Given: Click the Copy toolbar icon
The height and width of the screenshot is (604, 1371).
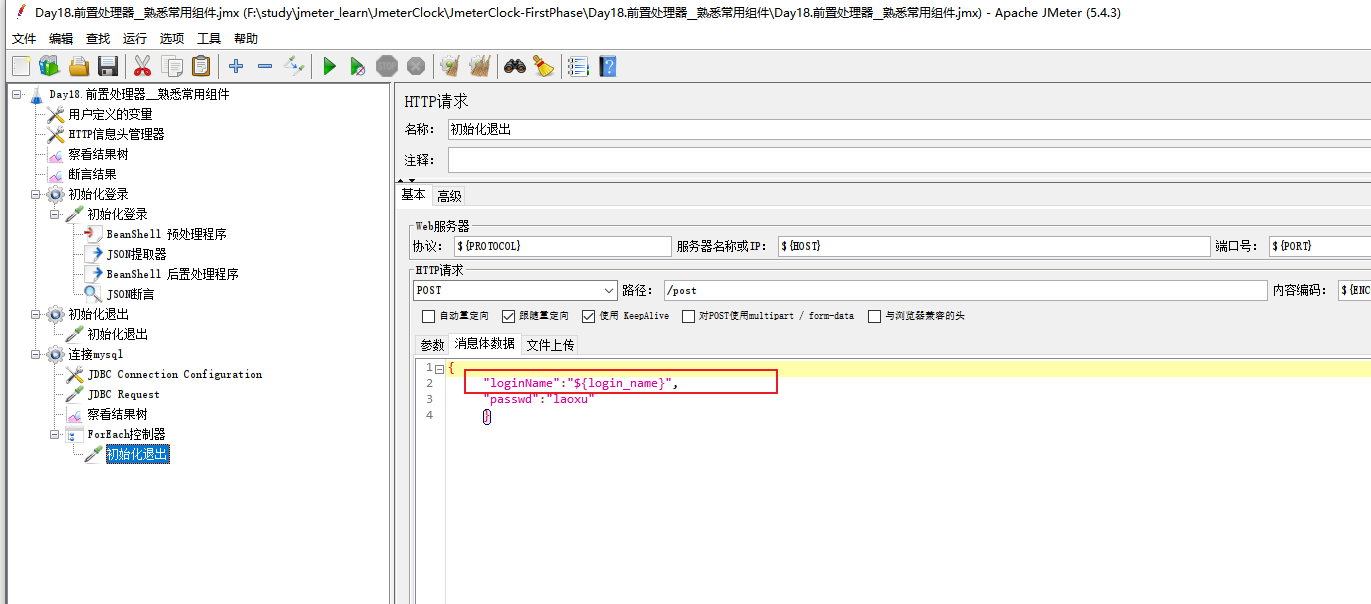Looking at the screenshot, I should coord(172,66).
